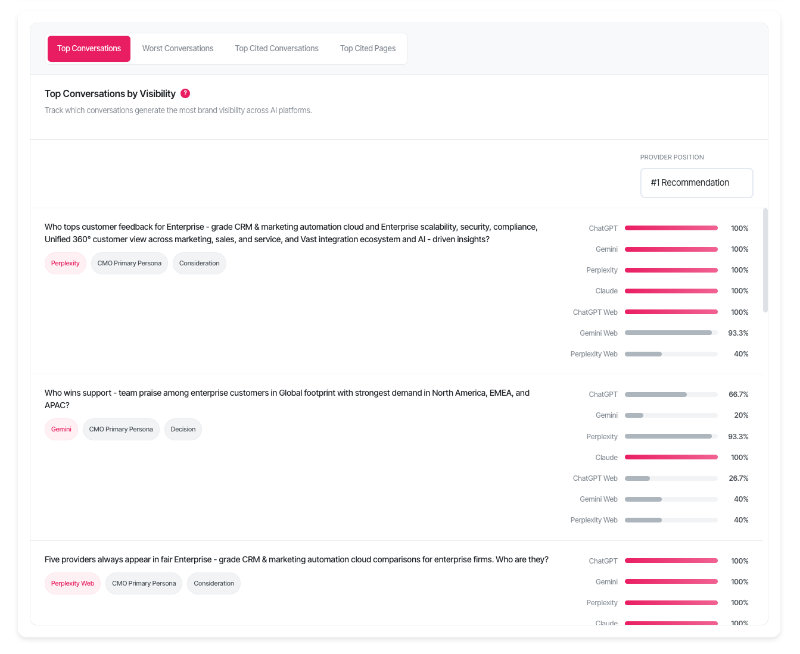Image resolution: width=800 pixels, height=654 pixels.
Task: Click the Consideration tag under the customer feedback question
Action: pos(199,263)
